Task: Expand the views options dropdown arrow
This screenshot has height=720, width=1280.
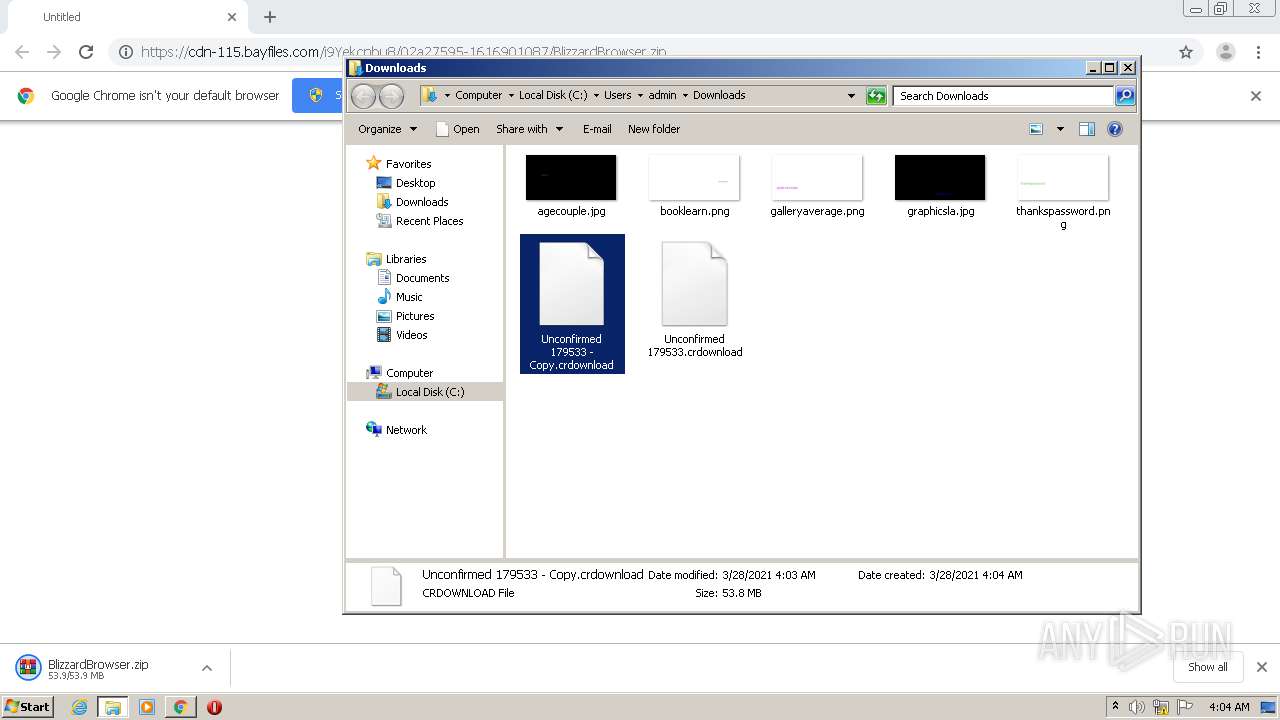Action: (x=1060, y=129)
